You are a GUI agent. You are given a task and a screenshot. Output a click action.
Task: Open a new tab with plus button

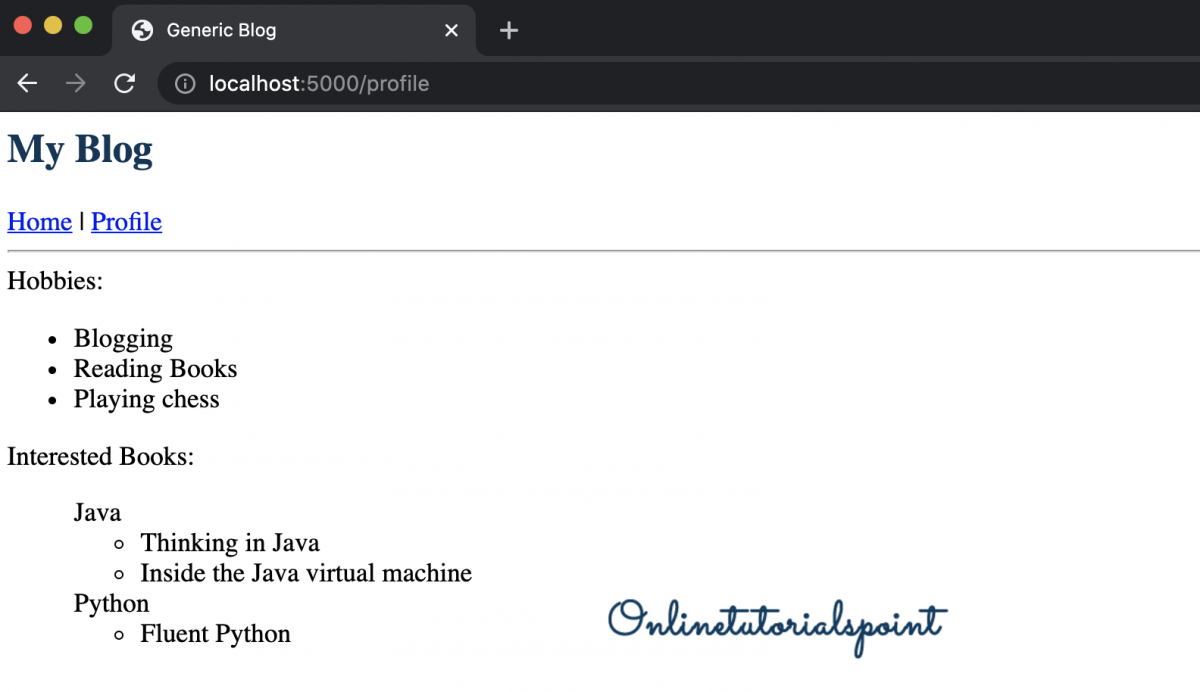pyautogui.click(x=509, y=31)
